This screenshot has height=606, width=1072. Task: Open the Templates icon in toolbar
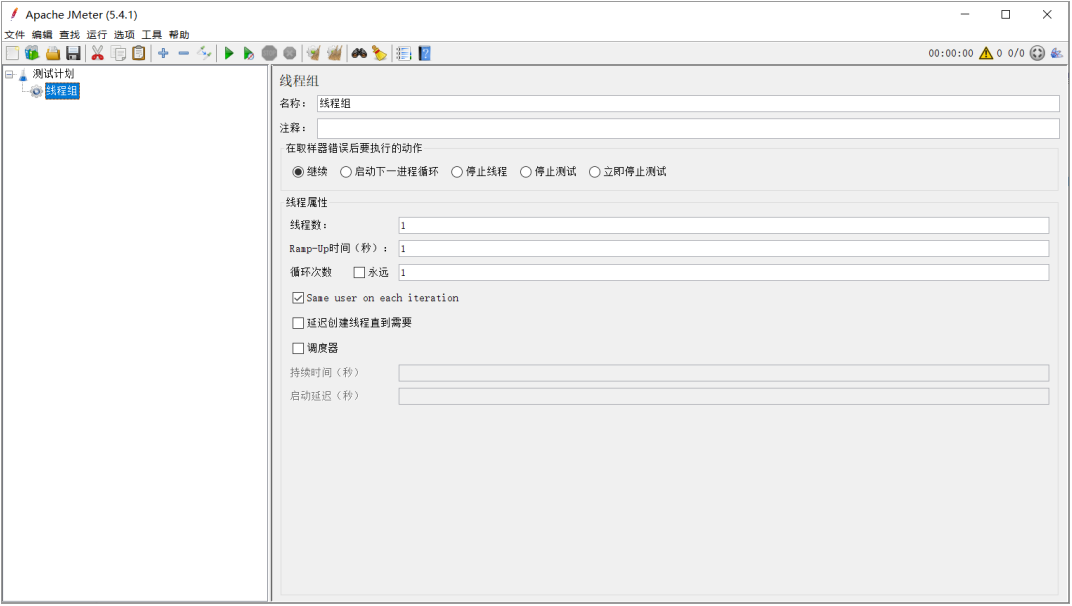click(x=32, y=53)
